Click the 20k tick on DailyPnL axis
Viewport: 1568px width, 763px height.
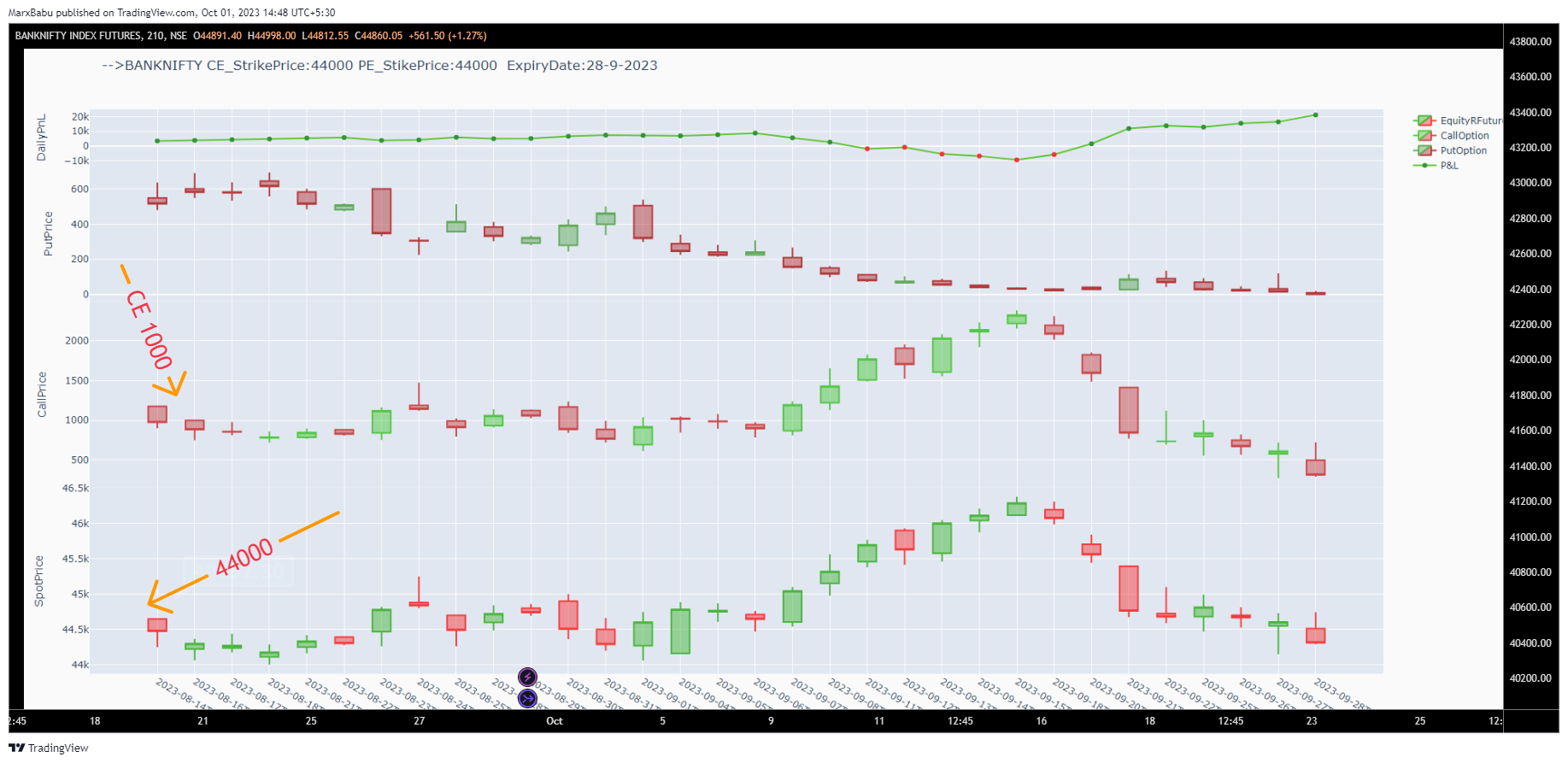point(80,117)
